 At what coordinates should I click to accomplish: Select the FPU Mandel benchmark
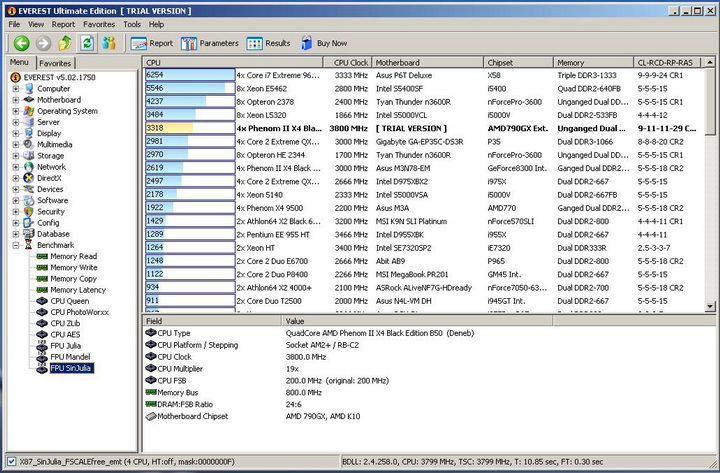coord(70,357)
